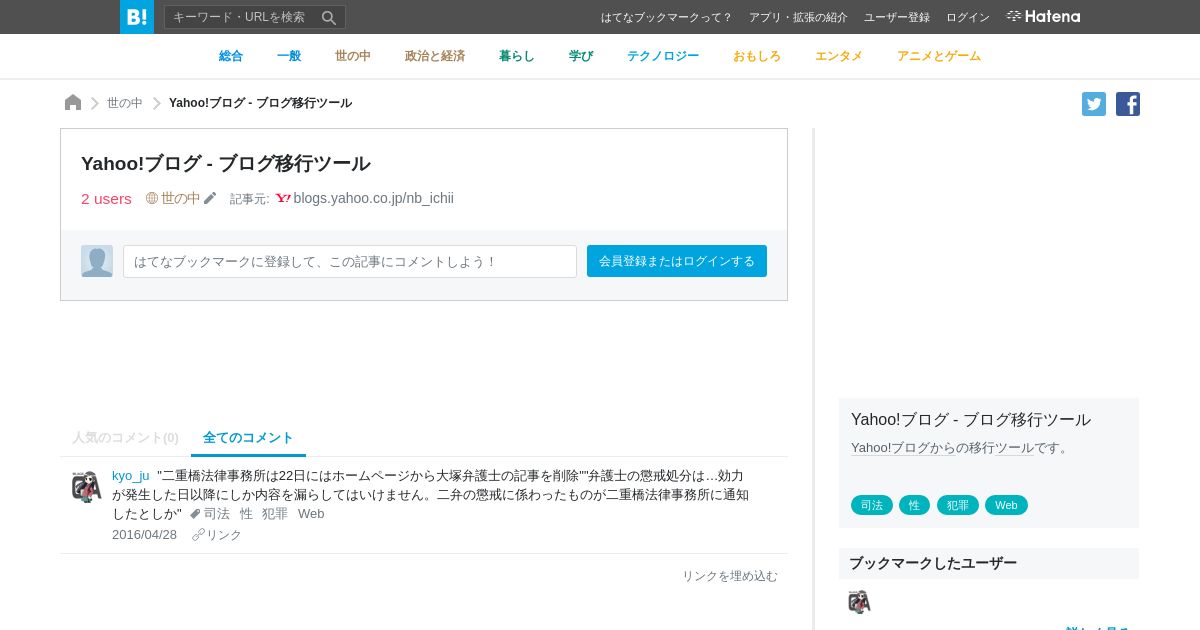
Task: Click ログイン link in header
Action: [968, 17]
